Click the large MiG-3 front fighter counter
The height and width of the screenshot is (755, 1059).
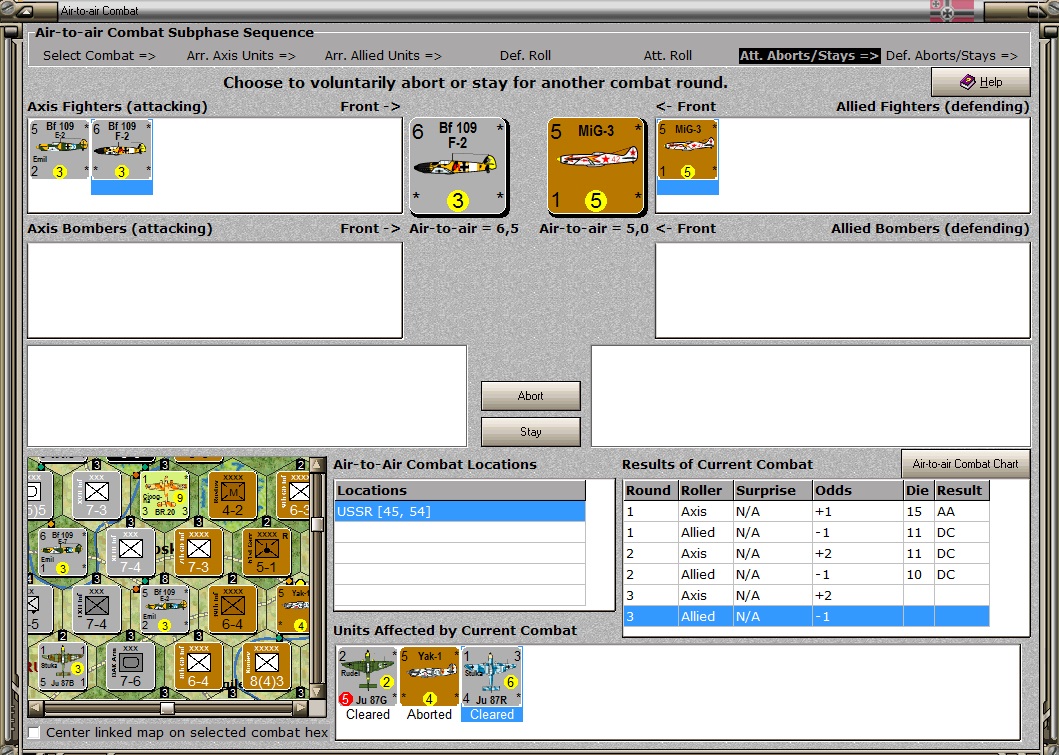tap(596, 166)
